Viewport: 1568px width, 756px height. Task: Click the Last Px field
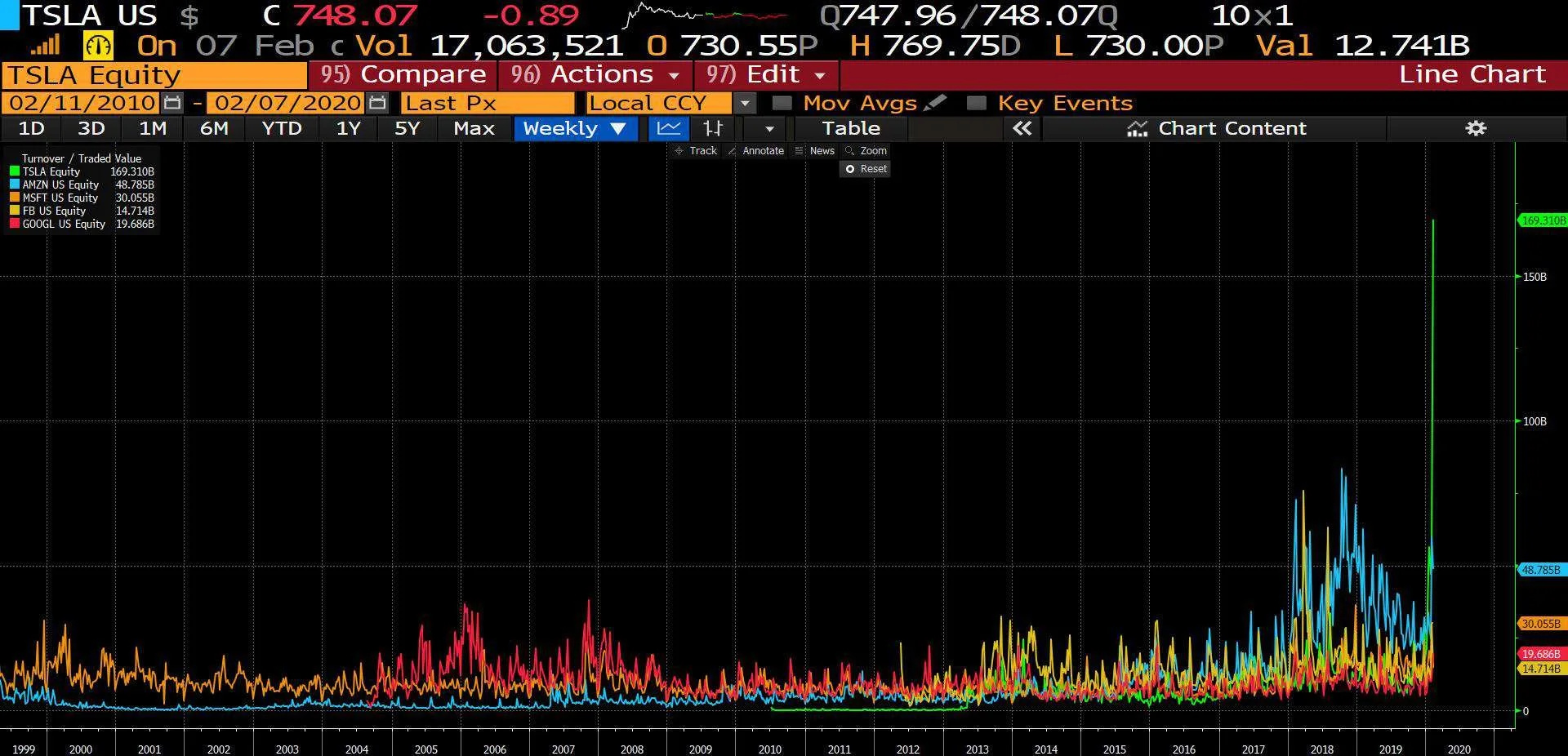pyautogui.click(x=488, y=103)
